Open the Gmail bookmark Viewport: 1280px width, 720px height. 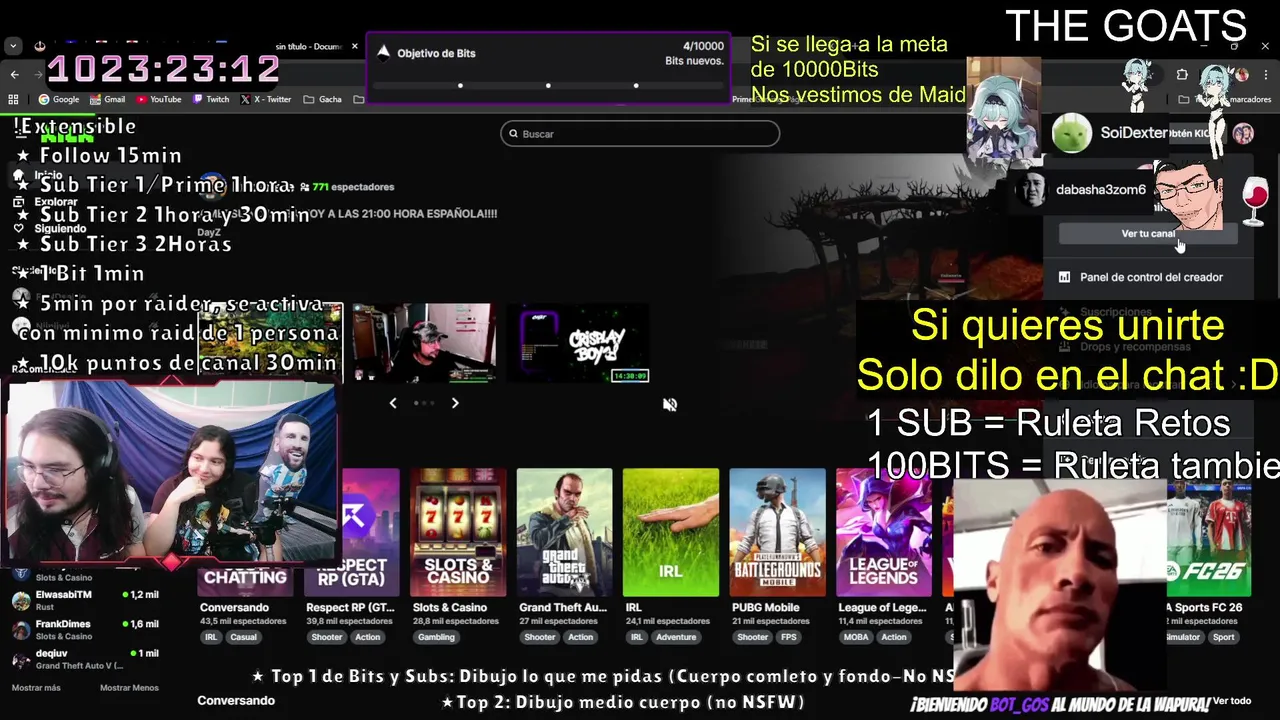pyautogui.click(x=107, y=99)
